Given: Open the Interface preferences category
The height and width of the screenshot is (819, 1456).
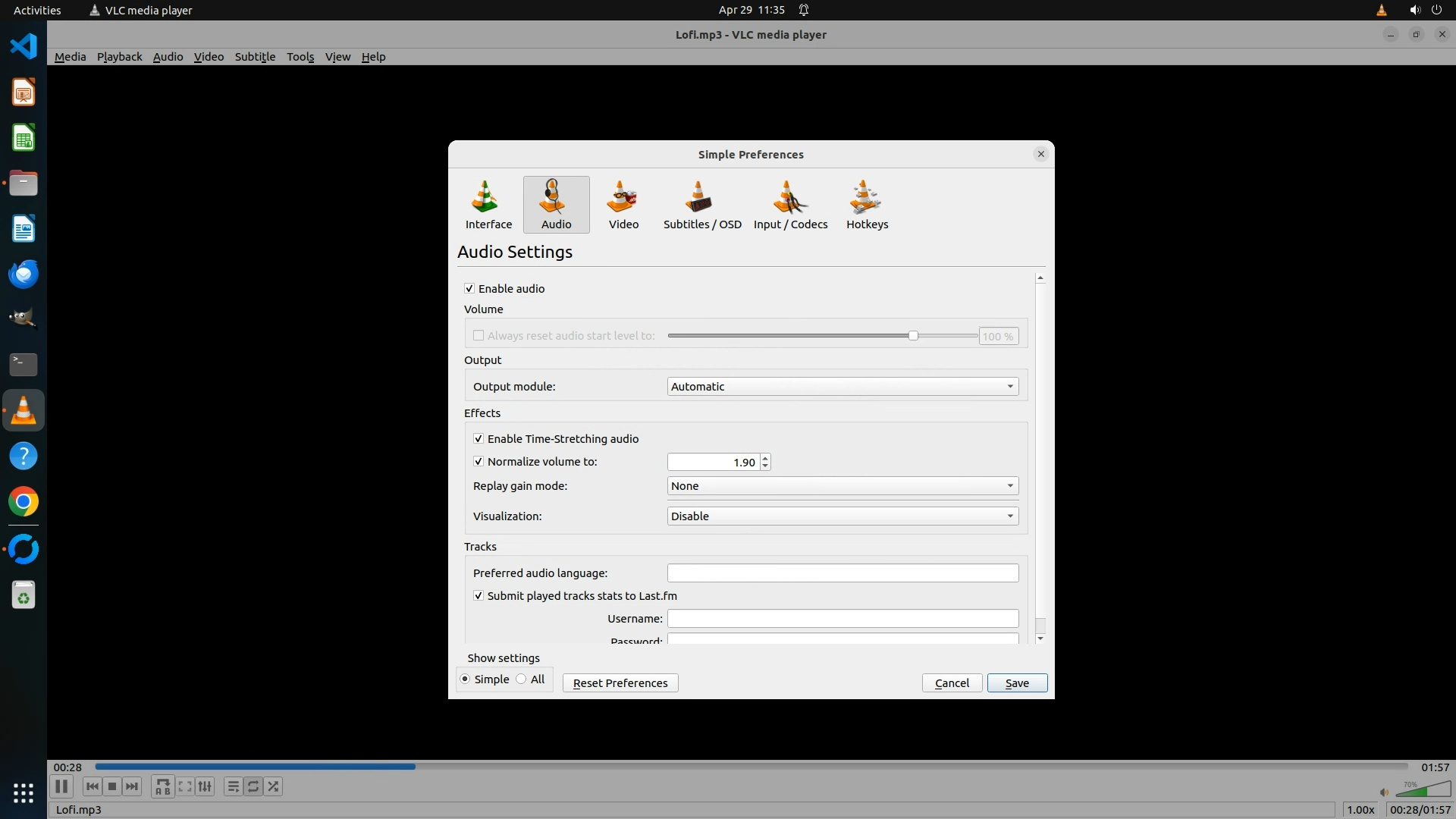Looking at the screenshot, I should (488, 204).
